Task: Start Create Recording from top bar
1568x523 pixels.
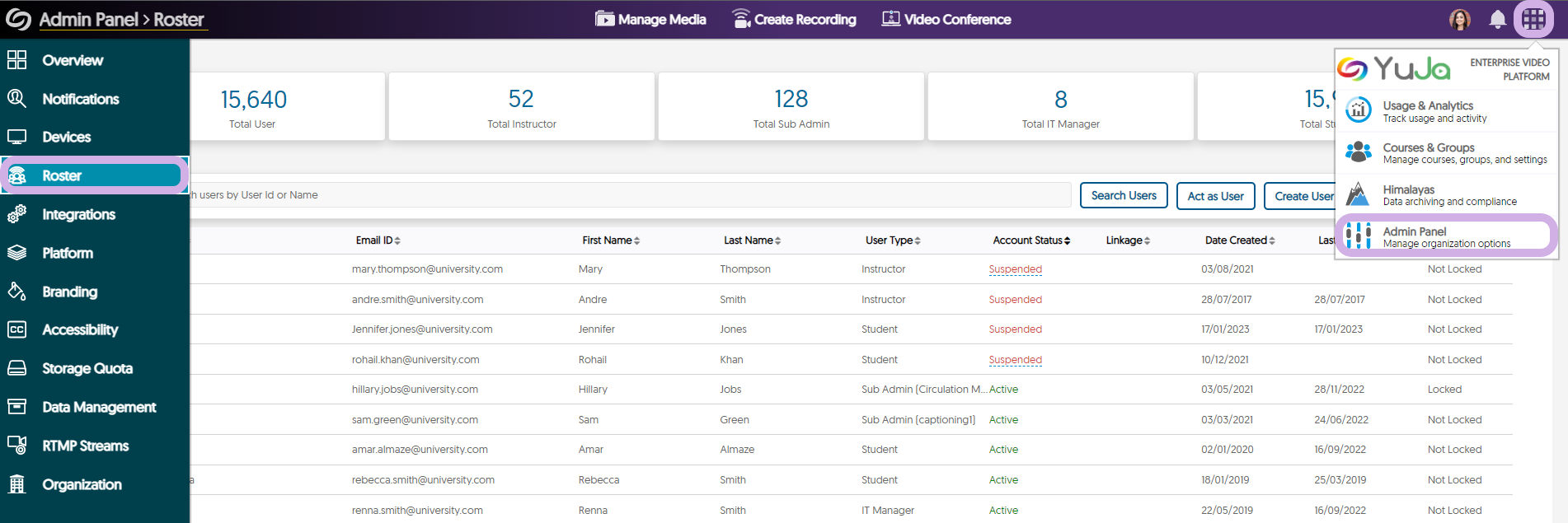Action: 794,19
